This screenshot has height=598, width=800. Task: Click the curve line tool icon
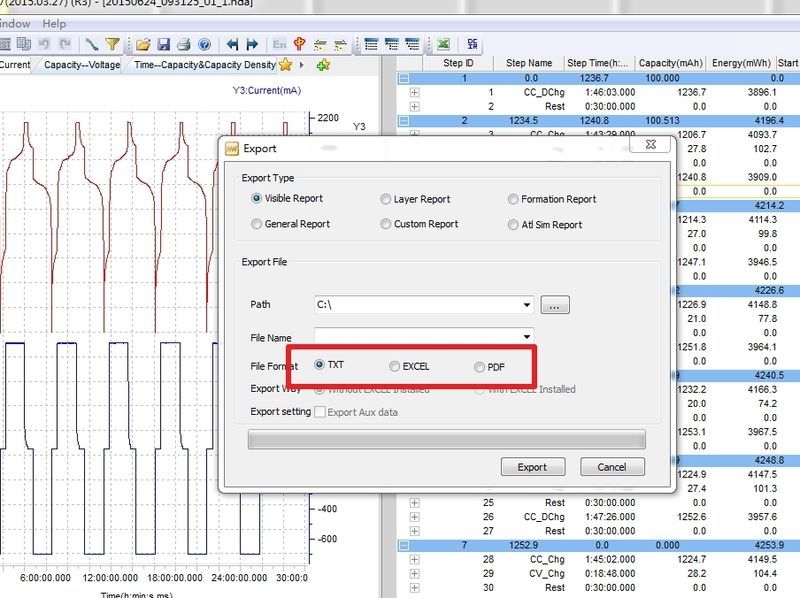[91, 44]
